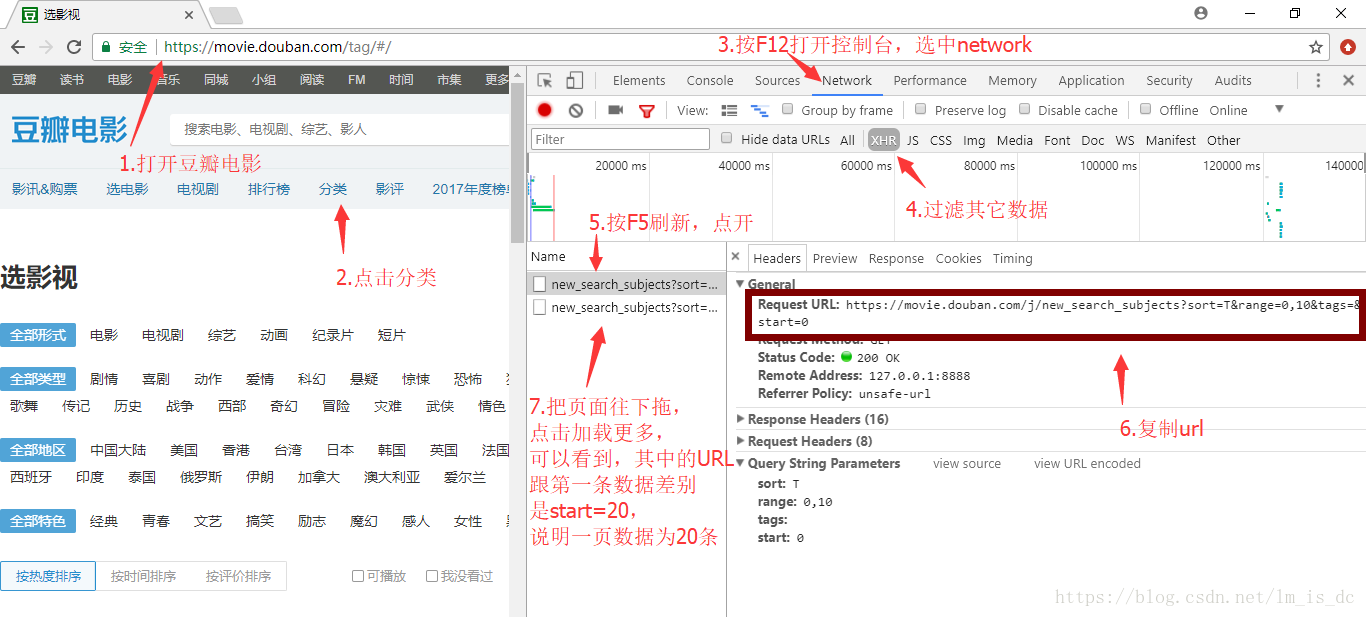Toggle the red filter funnel icon
This screenshot has width=1366, height=617.
(647, 110)
